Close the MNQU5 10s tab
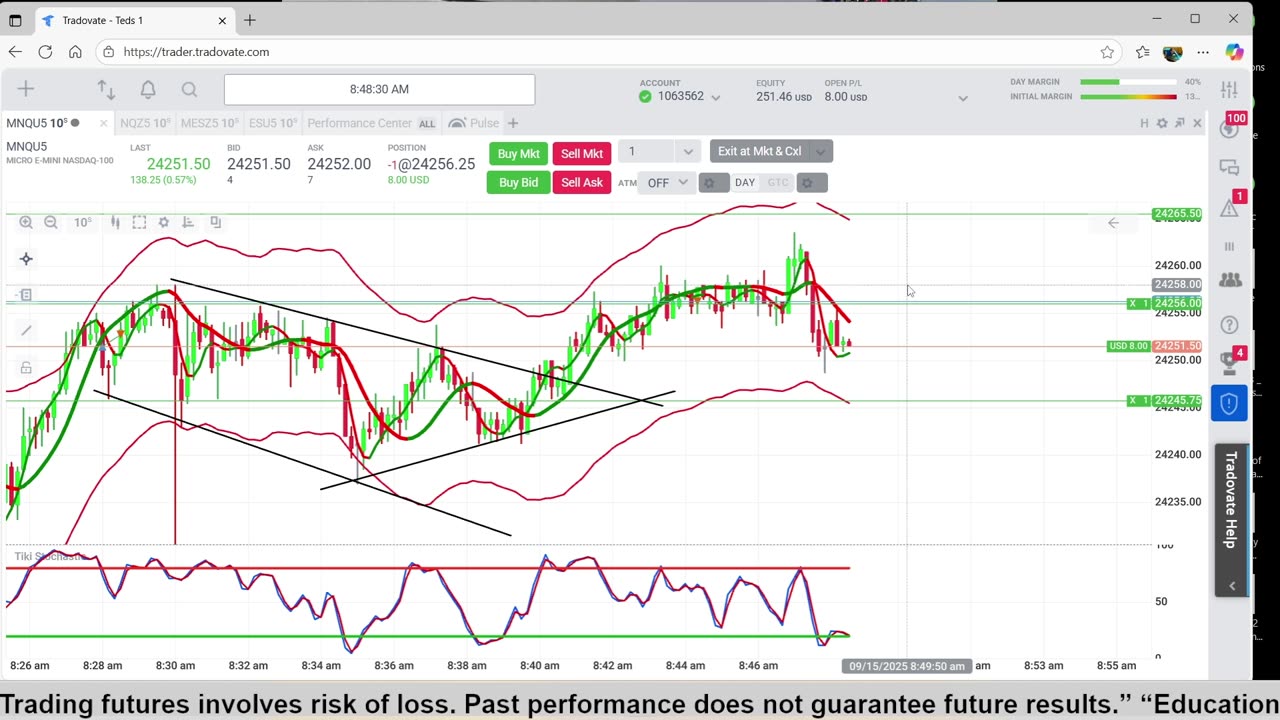Image resolution: width=1280 pixels, height=720 pixels. 102,123
